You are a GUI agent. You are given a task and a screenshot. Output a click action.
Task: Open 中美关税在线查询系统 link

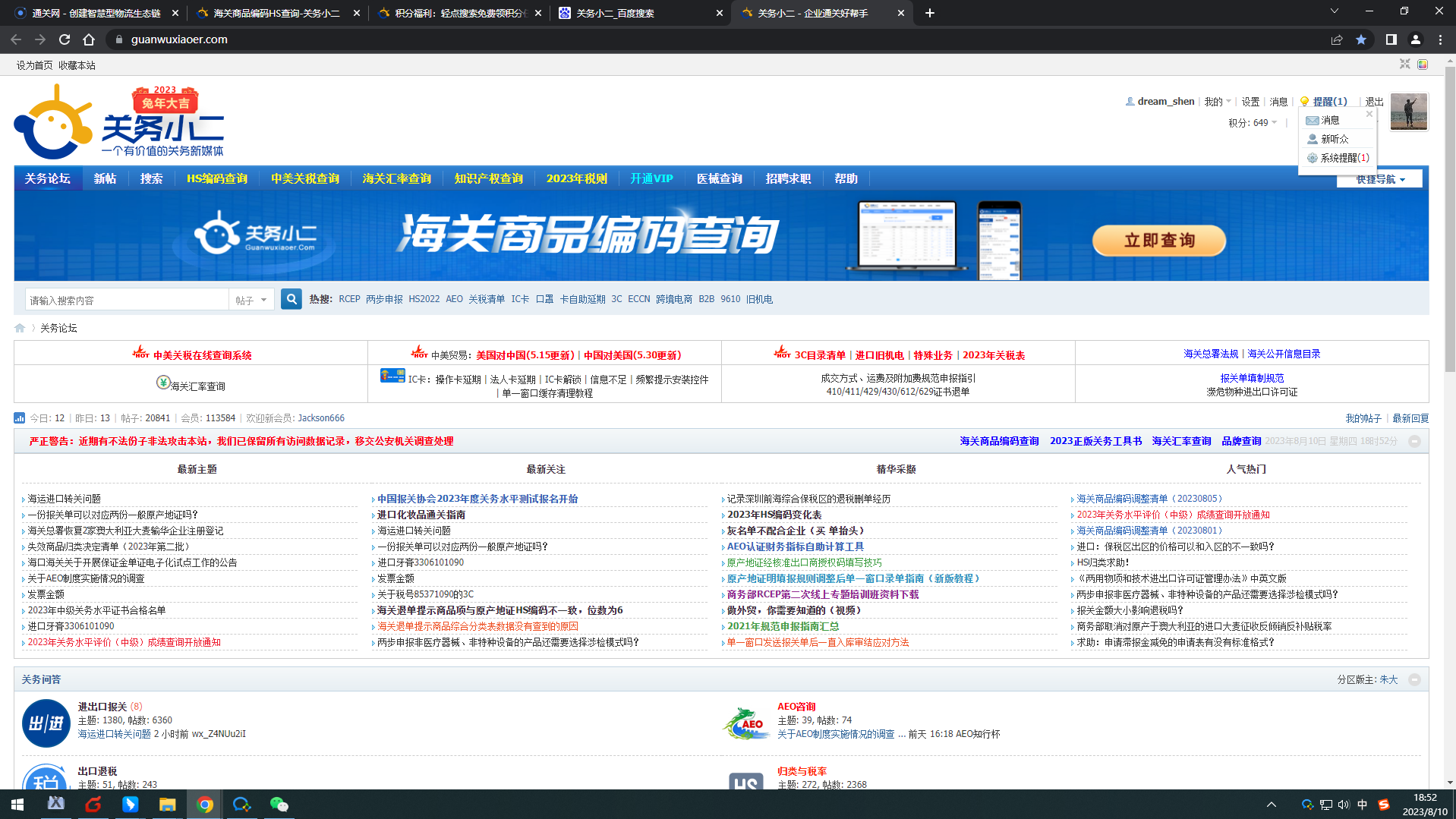(x=202, y=354)
